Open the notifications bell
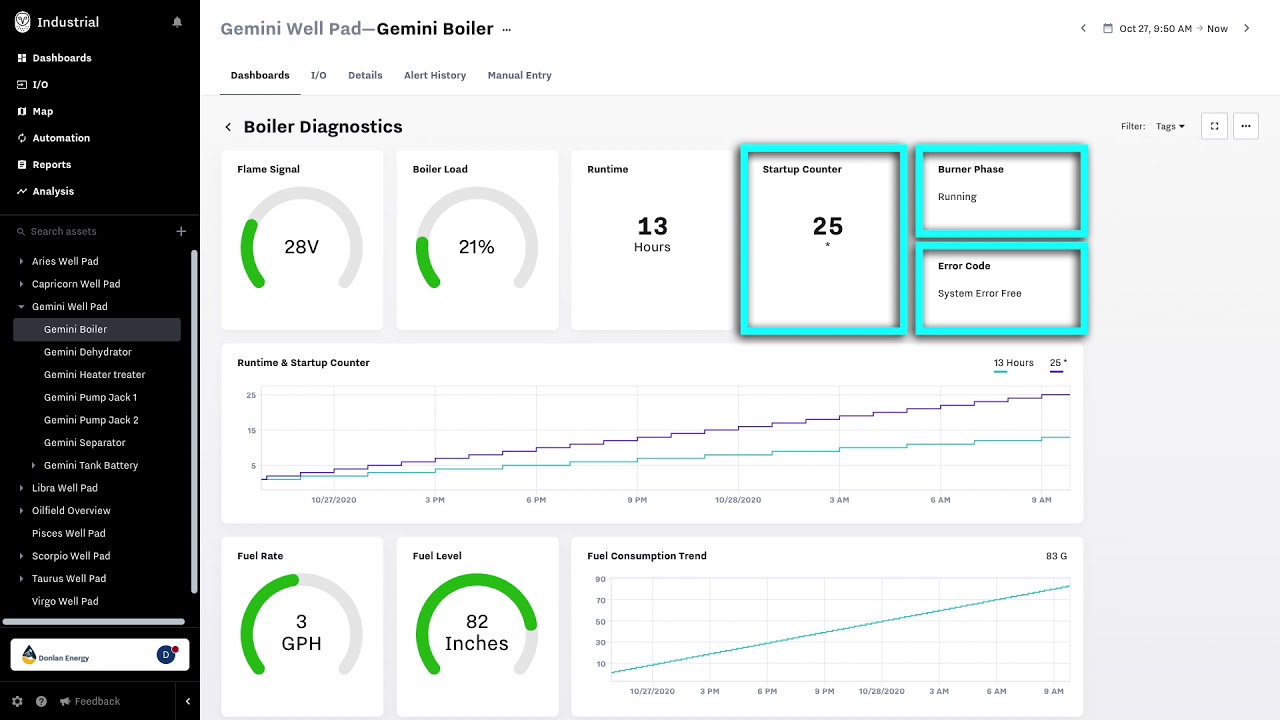 (x=178, y=22)
